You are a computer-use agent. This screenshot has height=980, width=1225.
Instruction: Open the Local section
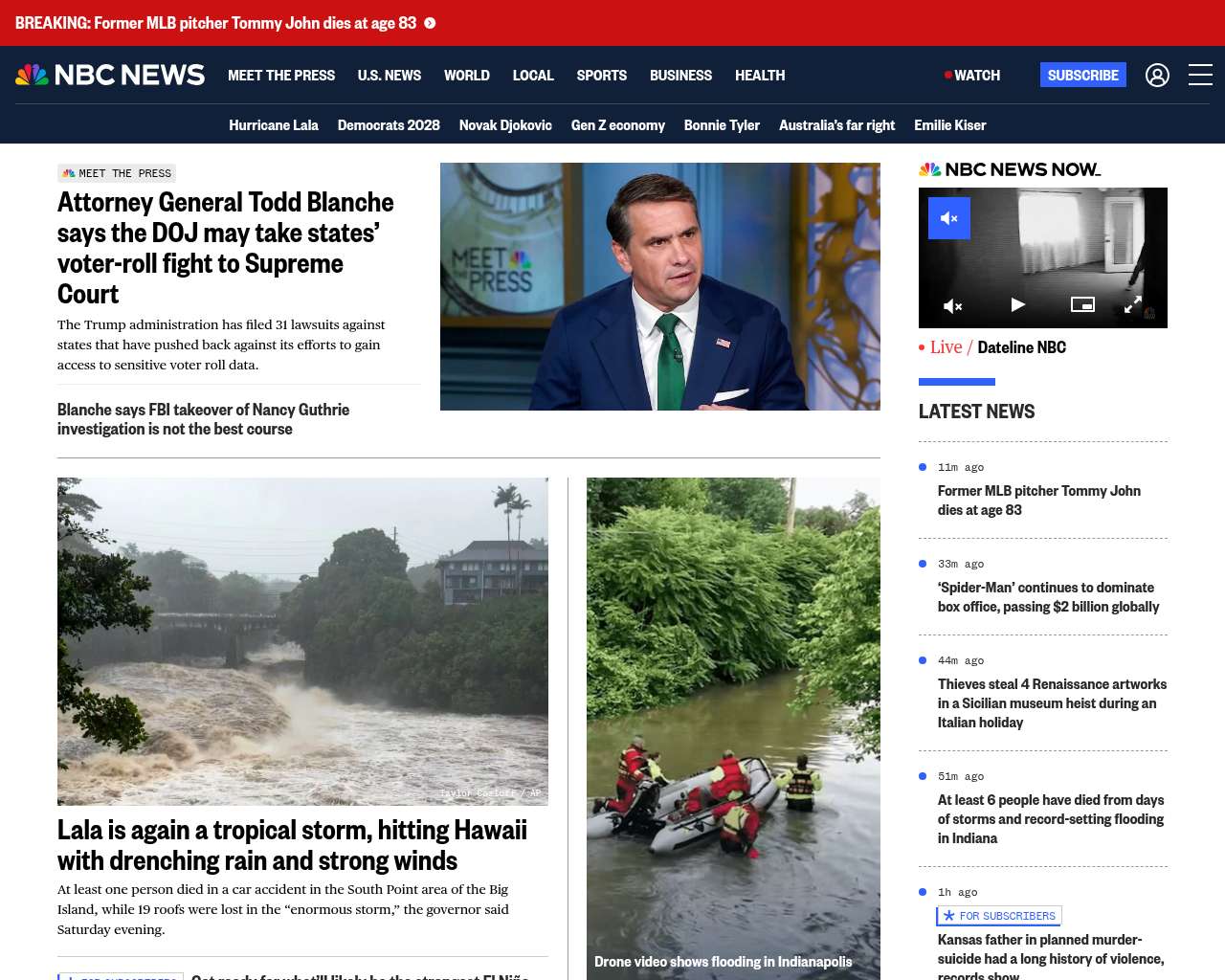pyautogui.click(x=533, y=75)
